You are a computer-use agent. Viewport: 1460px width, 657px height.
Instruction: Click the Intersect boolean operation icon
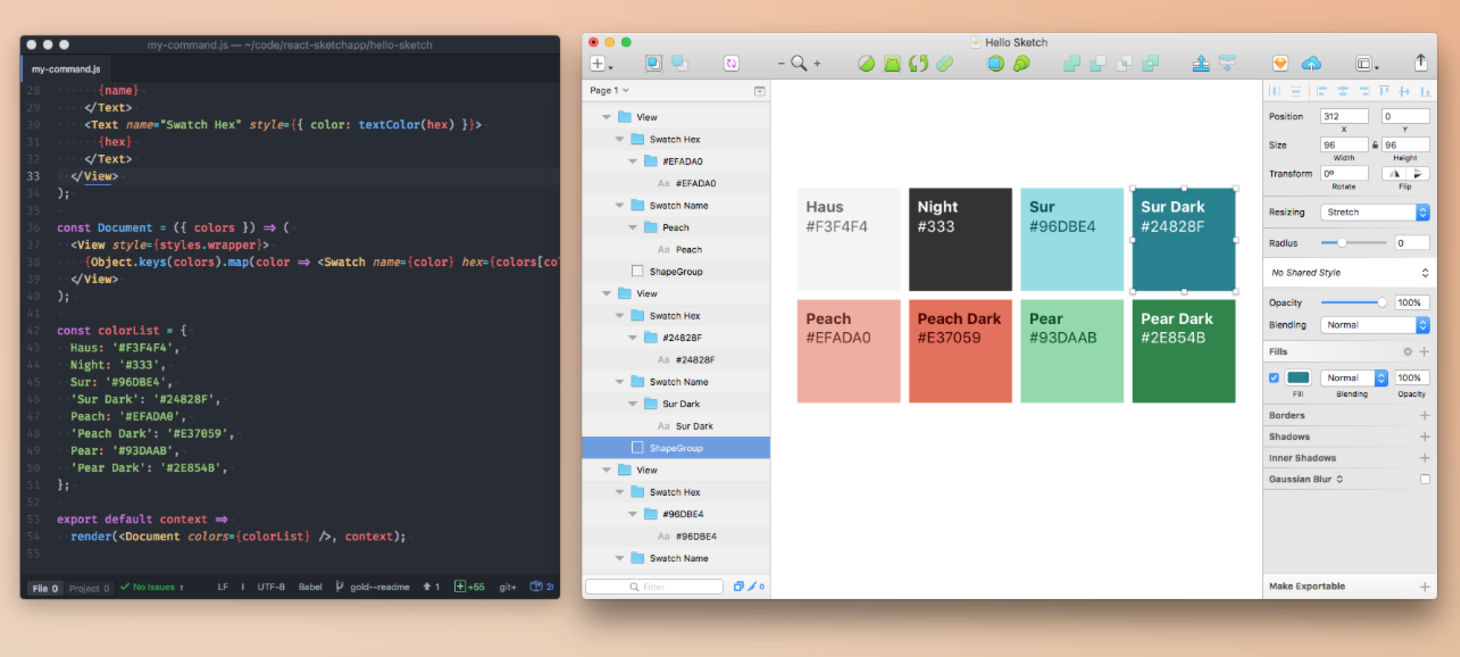1124,63
